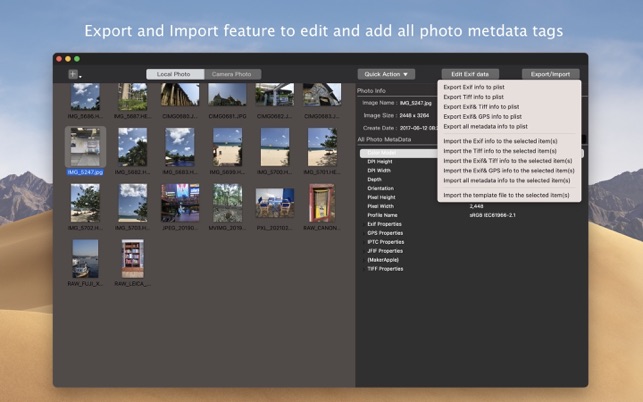
Task: Click the All Photo MetaData heading
Action: [x=384, y=139]
